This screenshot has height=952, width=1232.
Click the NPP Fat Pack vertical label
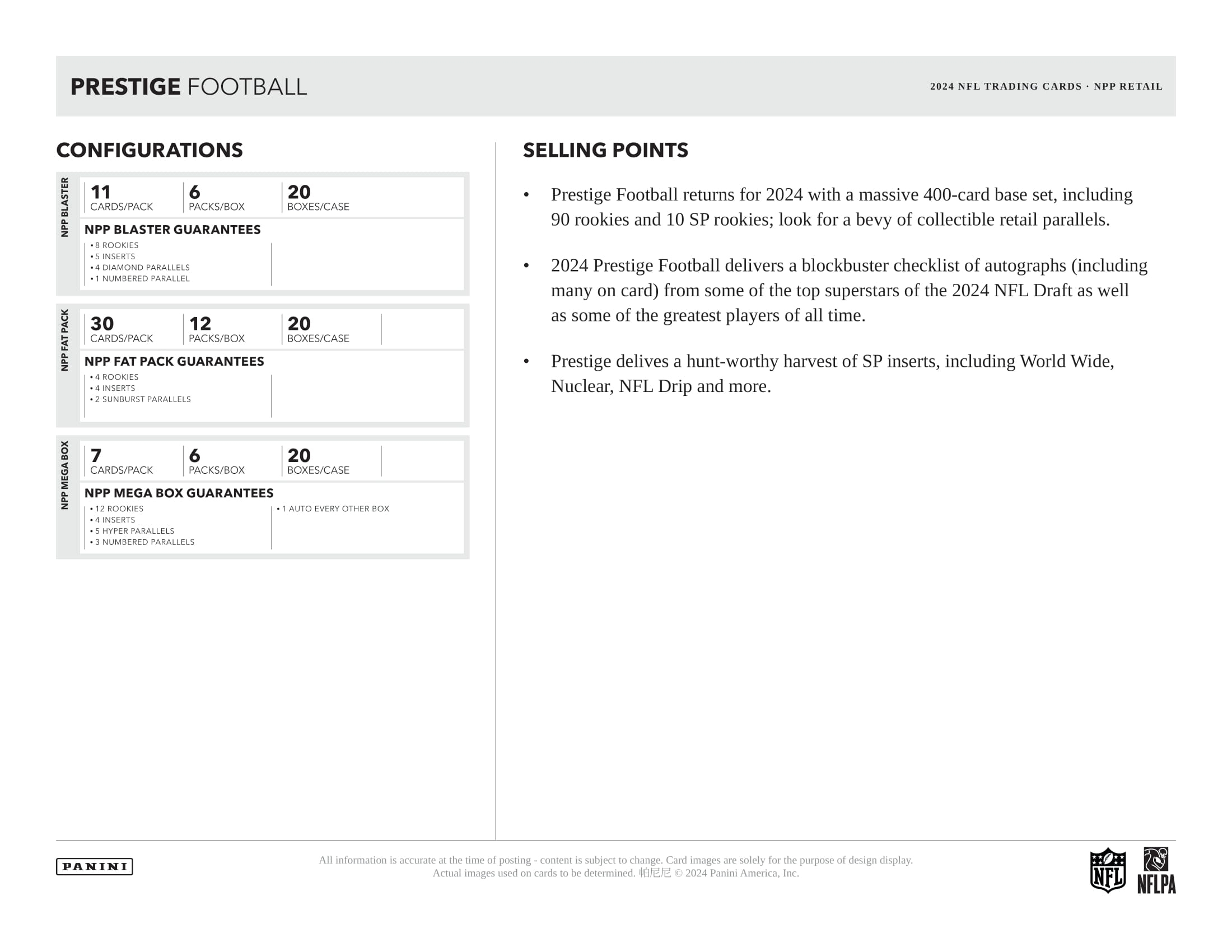(65, 339)
